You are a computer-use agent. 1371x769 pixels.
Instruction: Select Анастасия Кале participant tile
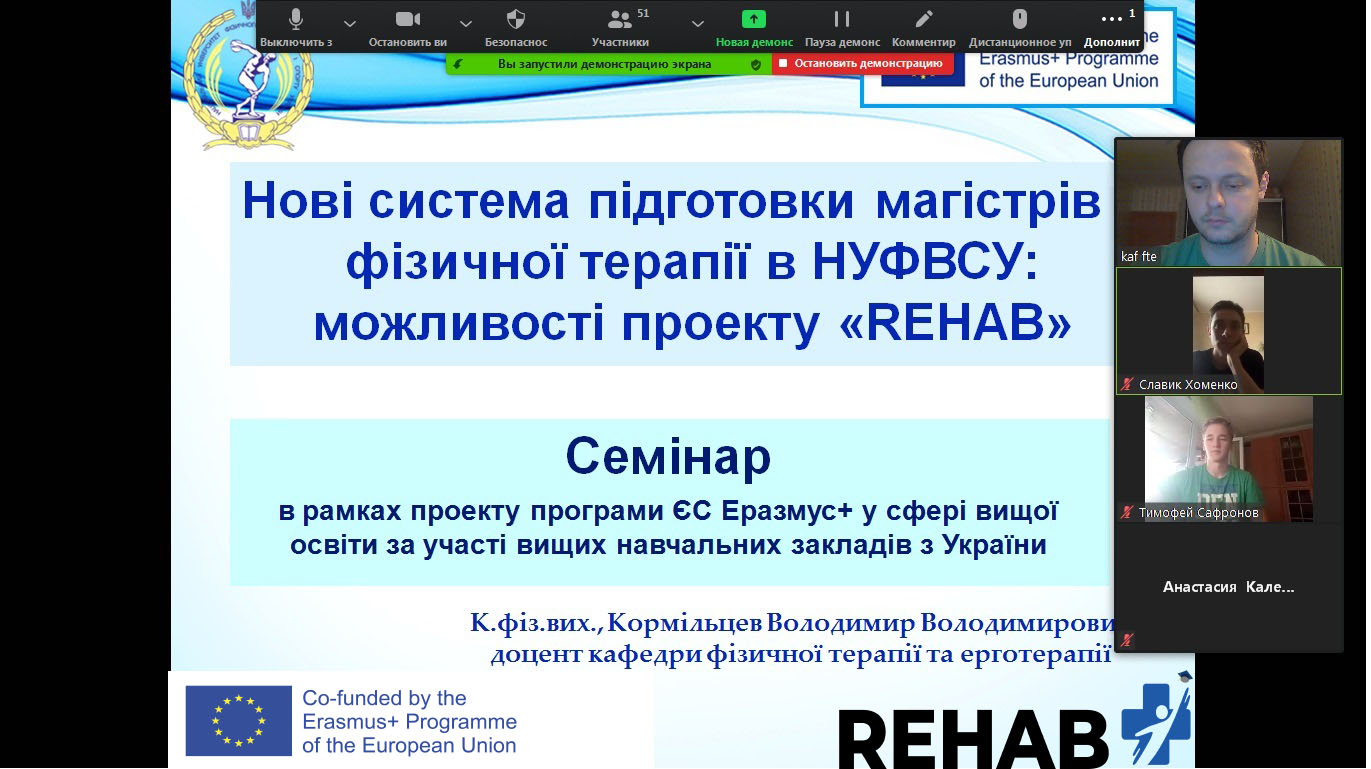(x=1229, y=587)
